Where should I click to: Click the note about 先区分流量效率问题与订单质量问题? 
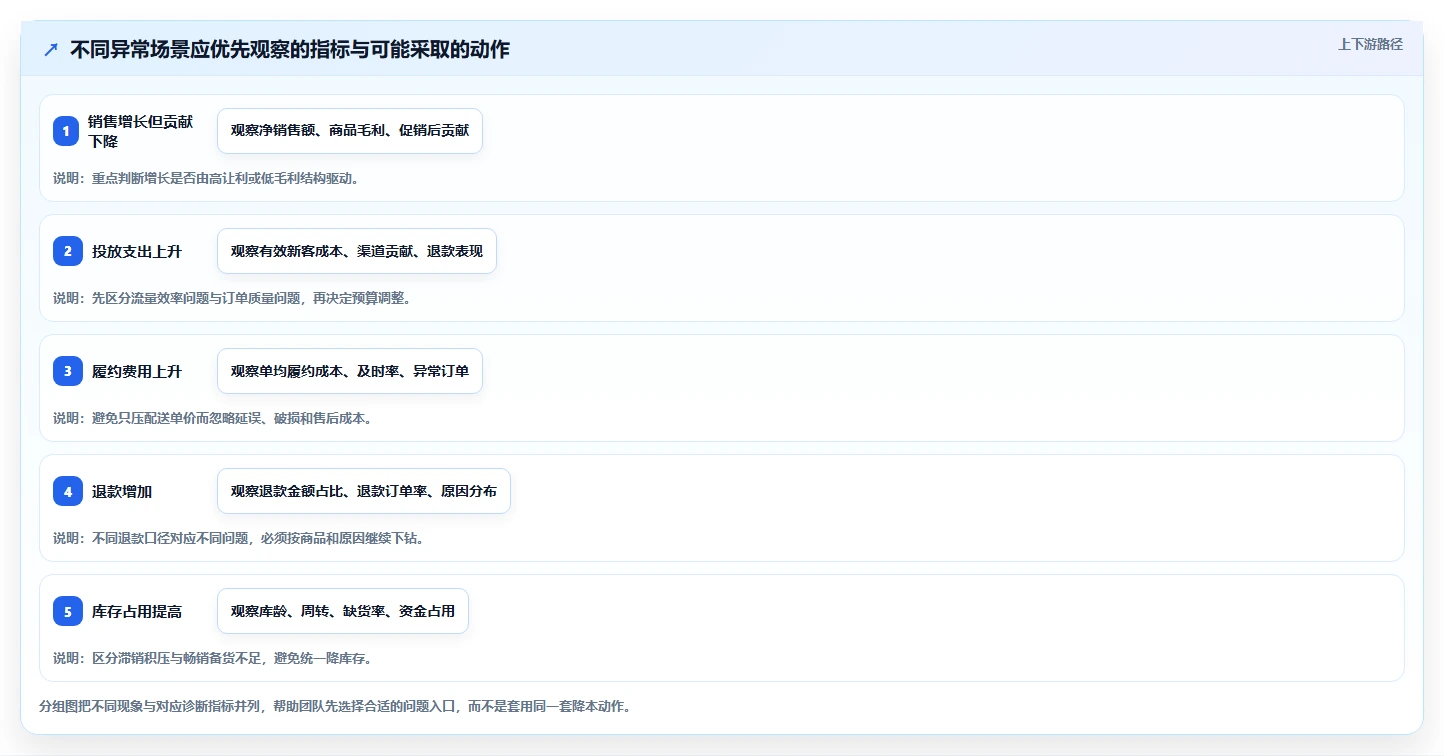click(x=232, y=298)
